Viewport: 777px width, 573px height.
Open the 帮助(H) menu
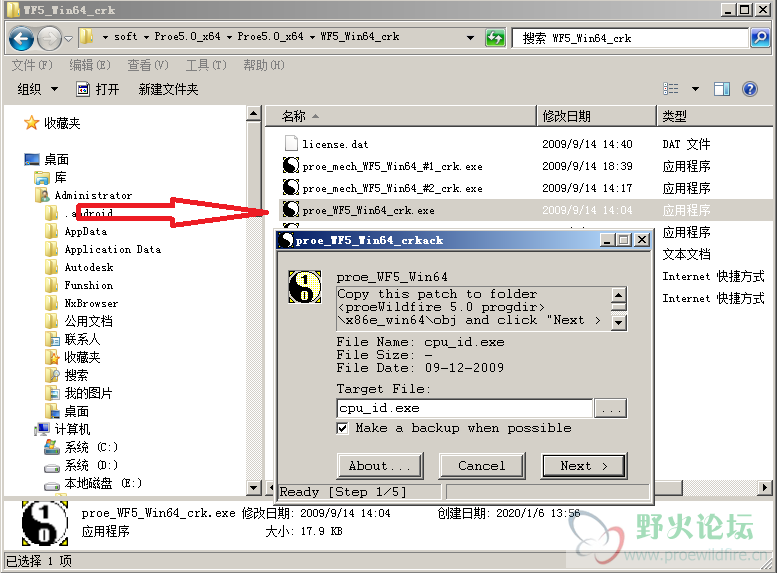(x=264, y=65)
